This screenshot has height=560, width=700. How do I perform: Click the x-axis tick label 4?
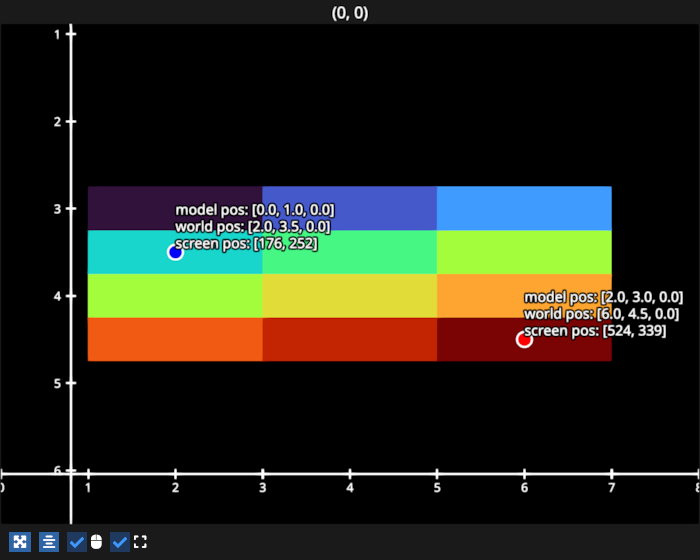(x=350, y=488)
